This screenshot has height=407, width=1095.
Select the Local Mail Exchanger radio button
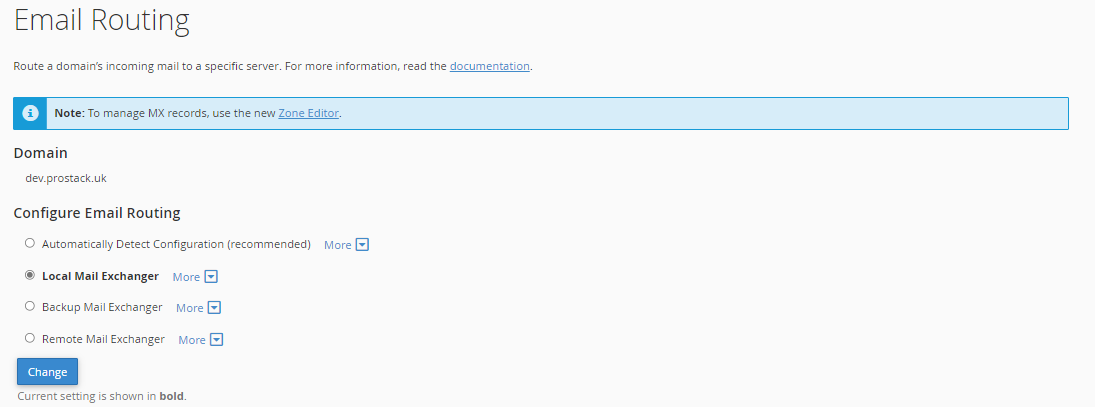pyautogui.click(x=29, y=275)
